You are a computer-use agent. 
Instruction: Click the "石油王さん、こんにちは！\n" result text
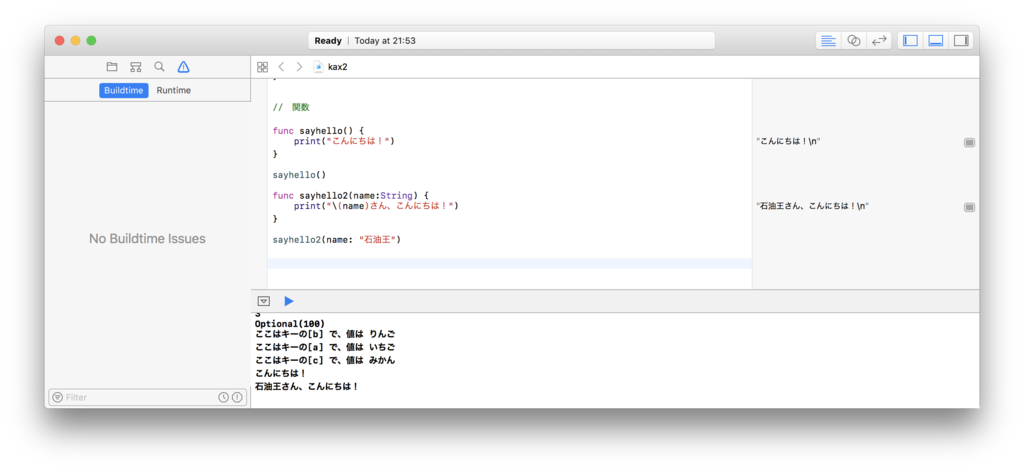(813, 206)
